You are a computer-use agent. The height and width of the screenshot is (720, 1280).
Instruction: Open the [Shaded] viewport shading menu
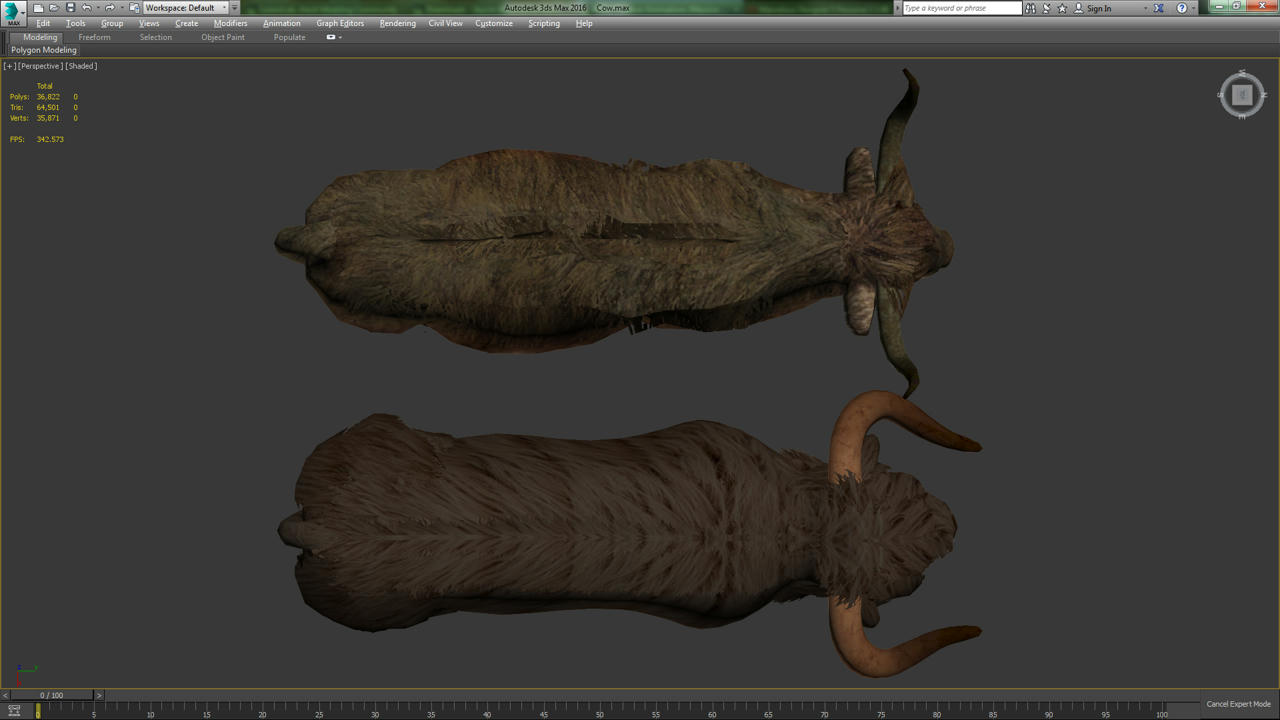(x=82, y=66)
